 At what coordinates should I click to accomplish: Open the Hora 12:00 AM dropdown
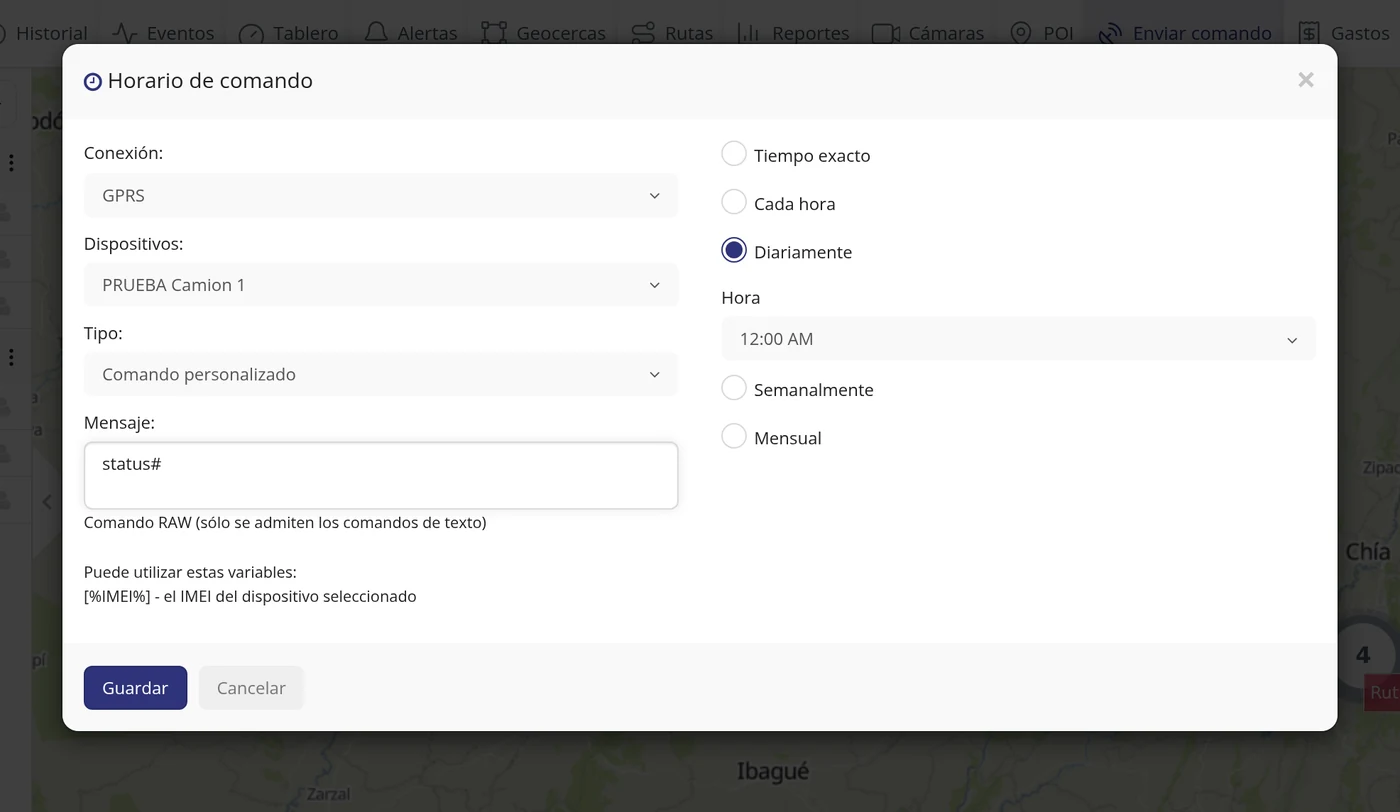coord(1018,339)
